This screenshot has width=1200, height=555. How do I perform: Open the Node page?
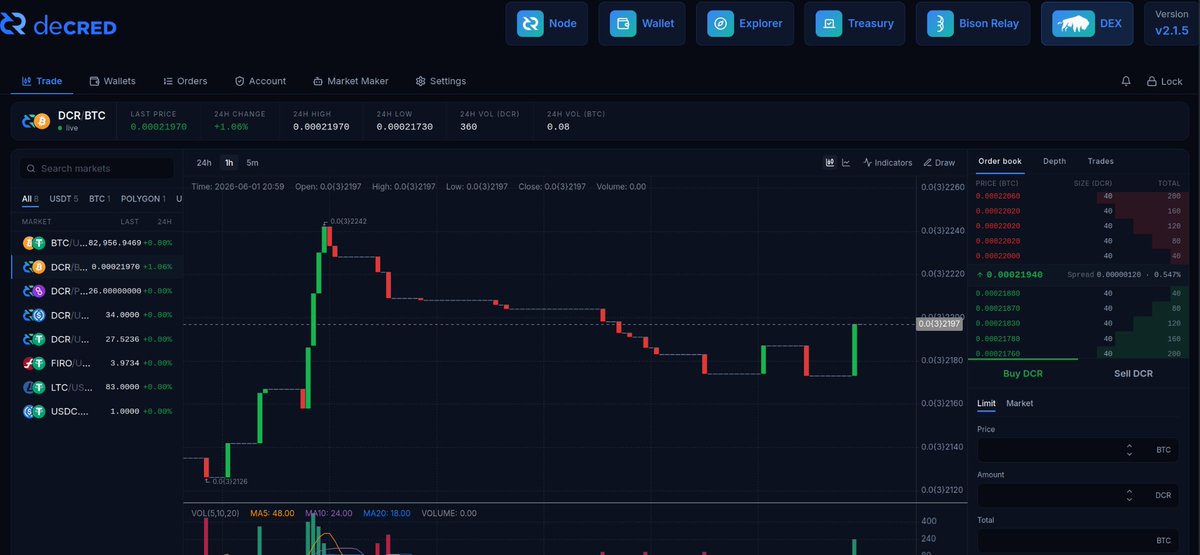pyautogui.click(x=547, y=23)
